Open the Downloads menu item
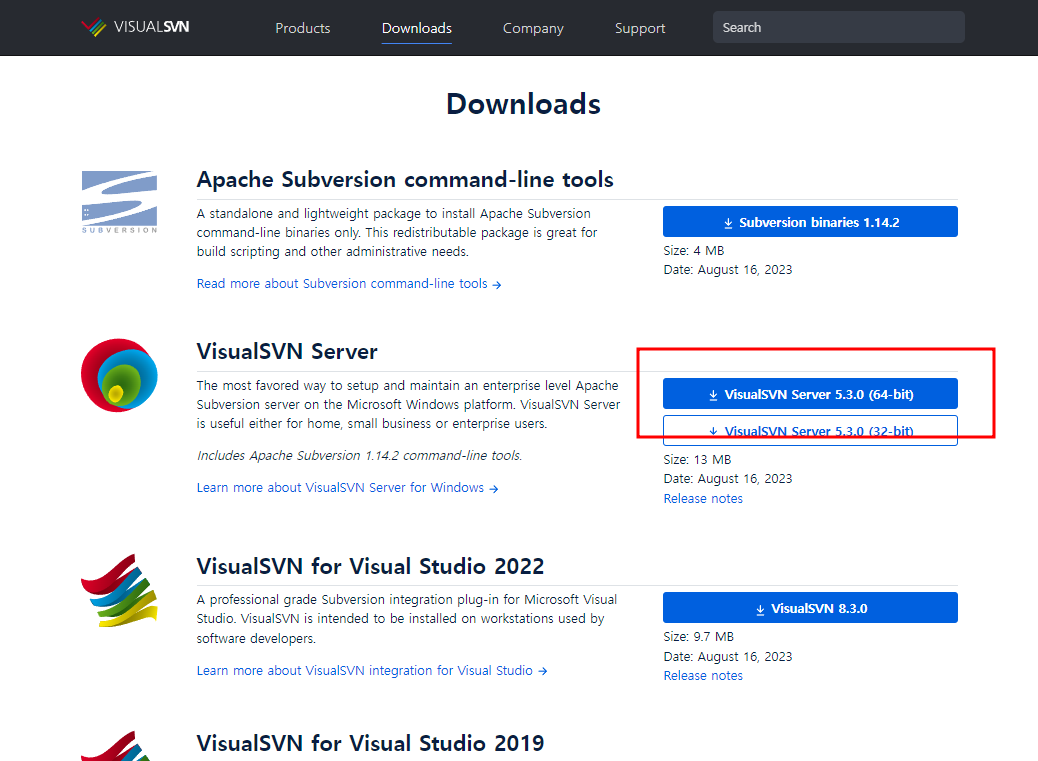Viewport: 1038px width, 761px height. 417,28
